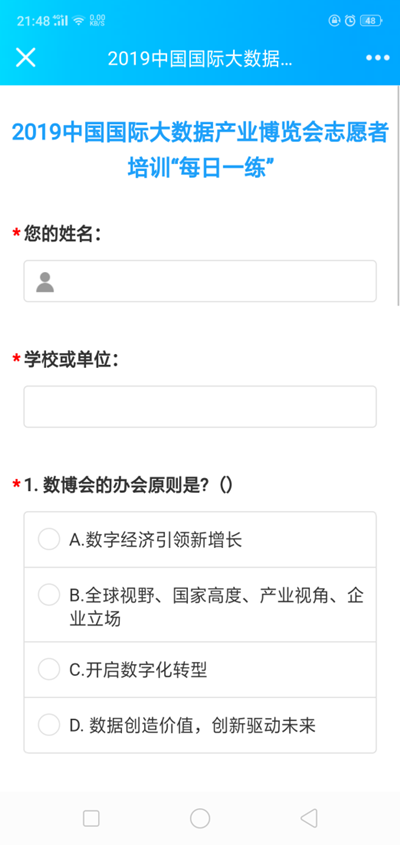This screenshot has height=845, width=400.
Task: Tap the rotation lock status icon
Action: point(335,20)
